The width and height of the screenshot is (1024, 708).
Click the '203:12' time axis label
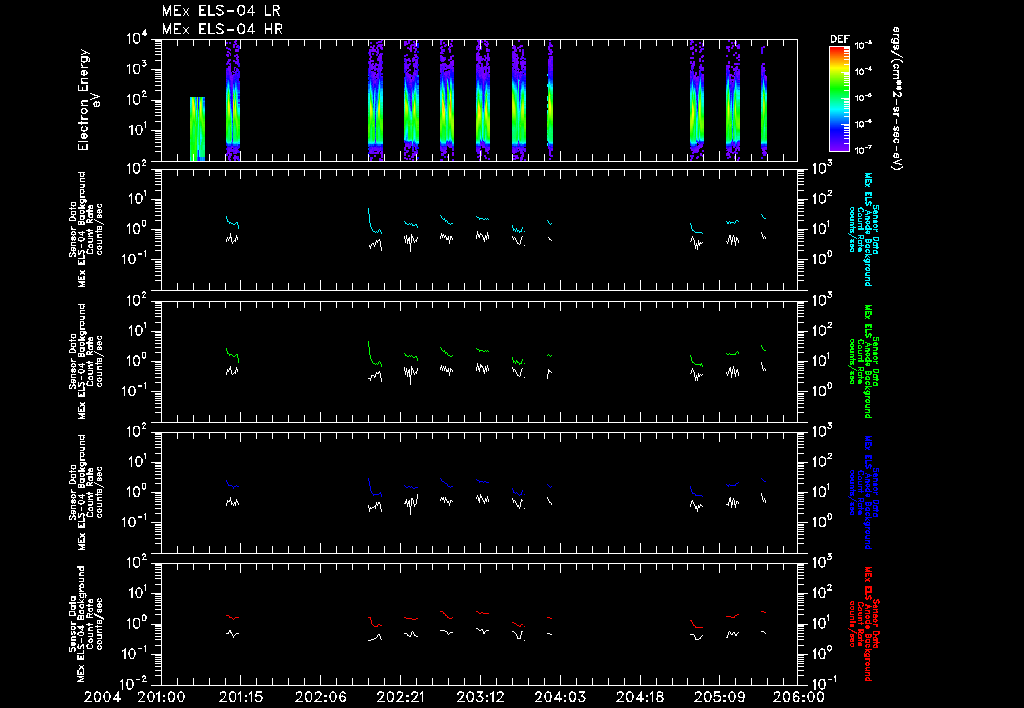pyautogui.click(x=480, y=698)
